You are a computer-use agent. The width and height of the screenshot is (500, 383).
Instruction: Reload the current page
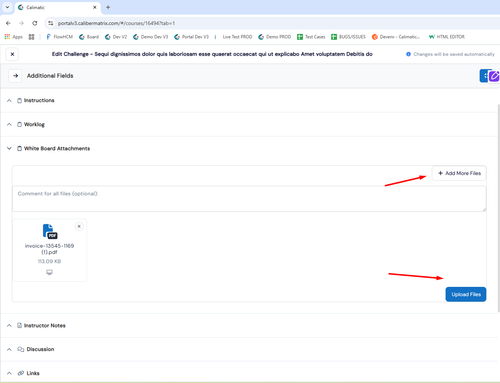(35, 23)
